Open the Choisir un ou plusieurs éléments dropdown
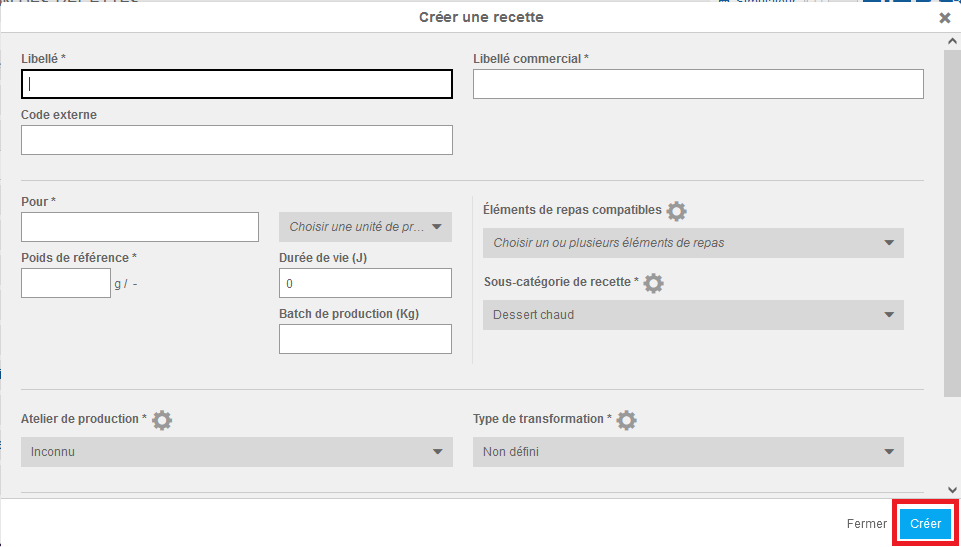 692,243
